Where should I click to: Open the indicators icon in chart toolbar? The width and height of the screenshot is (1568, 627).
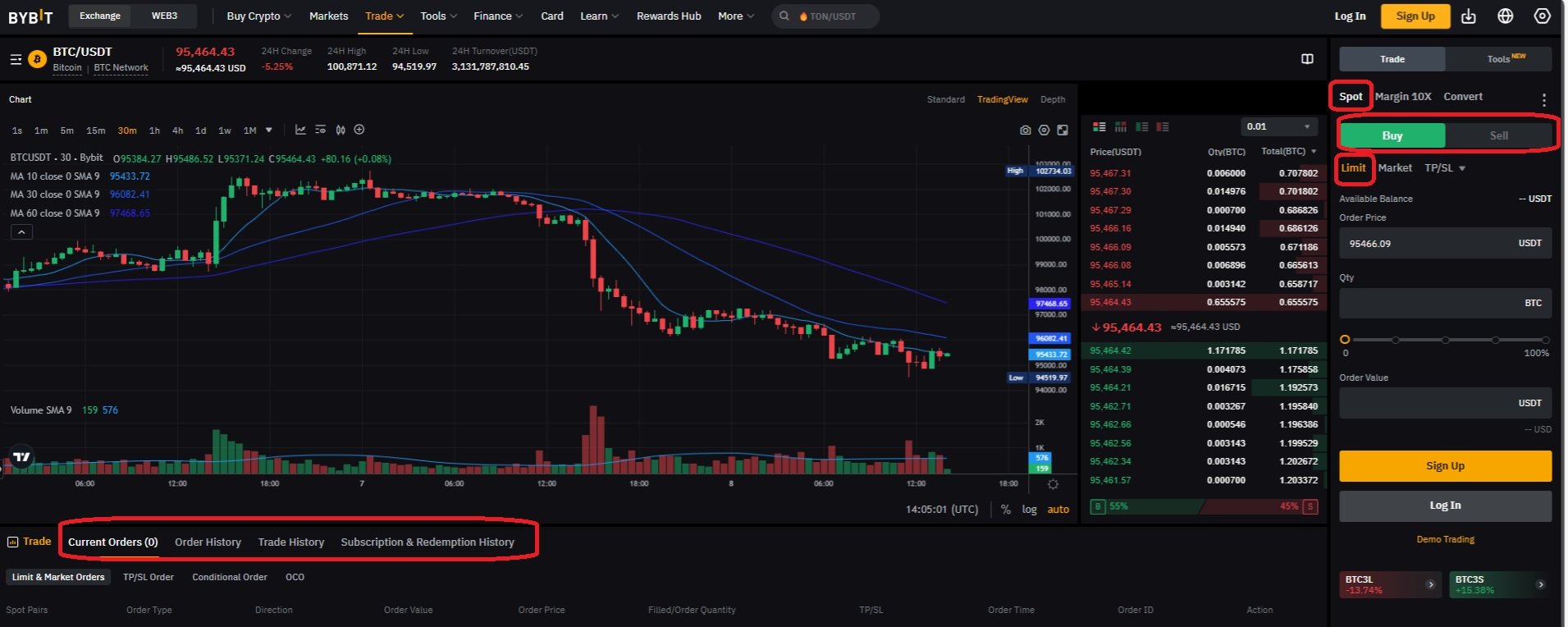click(320, 130)
